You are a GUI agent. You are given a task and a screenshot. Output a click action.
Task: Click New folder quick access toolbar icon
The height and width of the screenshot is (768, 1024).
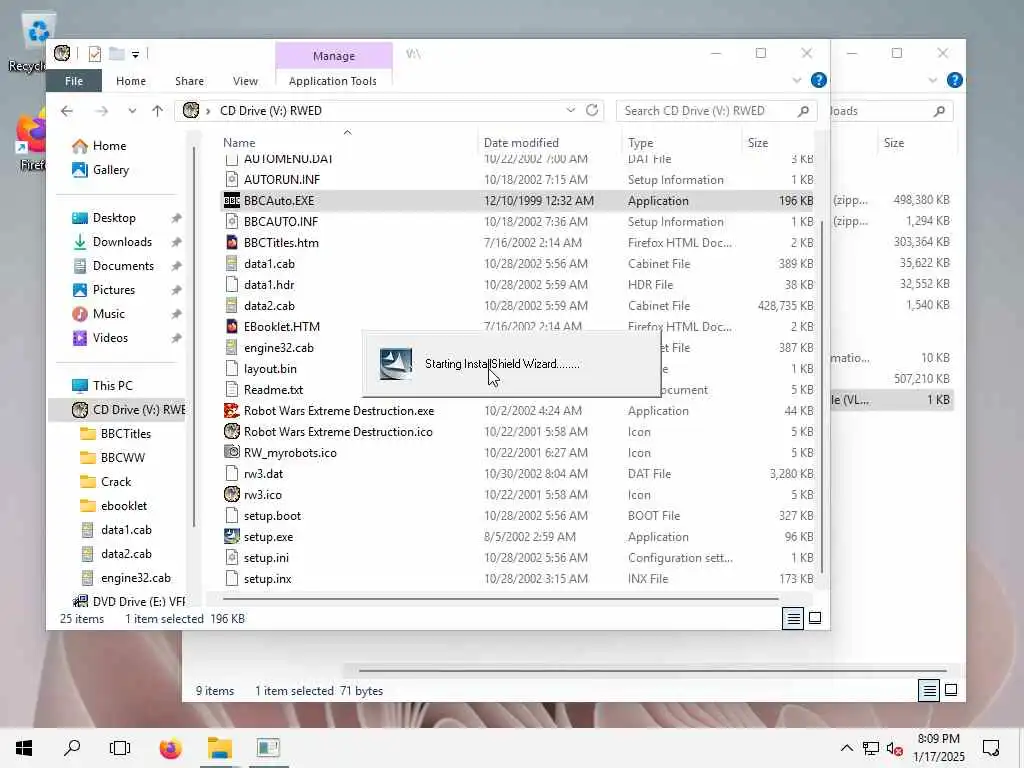(x=116, y=54)
